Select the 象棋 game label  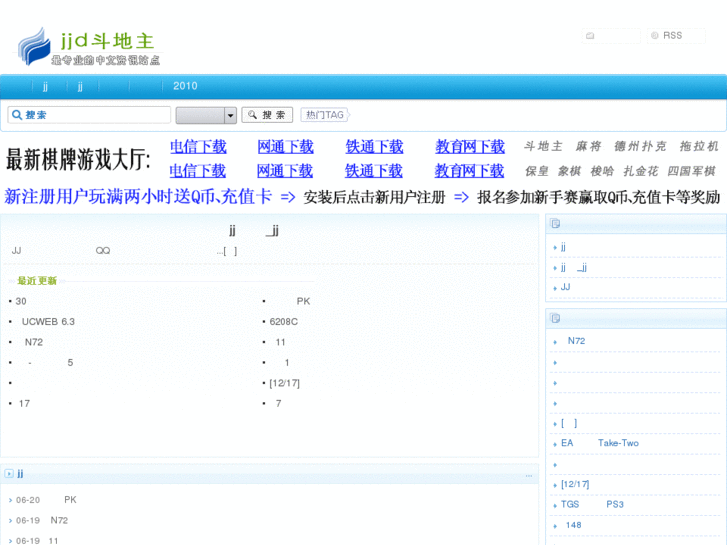click(x=569, y=171)
